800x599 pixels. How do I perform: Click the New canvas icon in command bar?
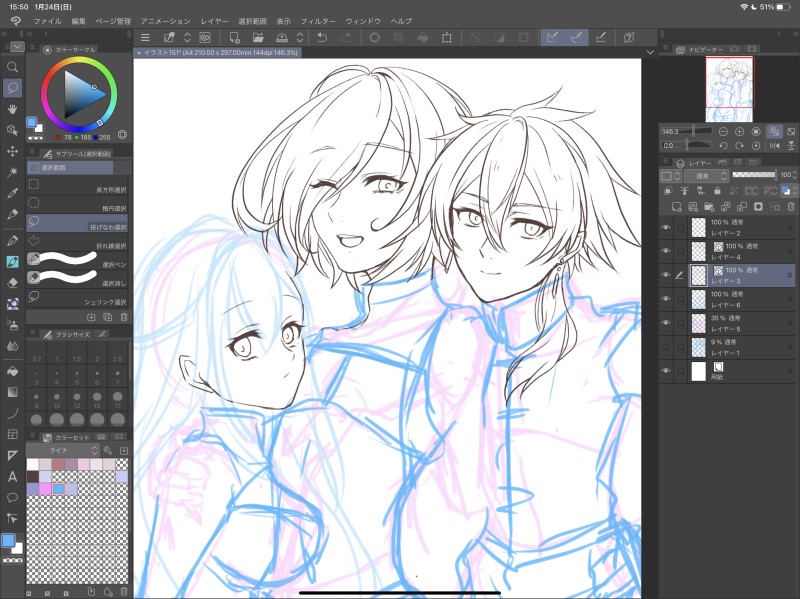pyautogui.click(x=234, y=37)
